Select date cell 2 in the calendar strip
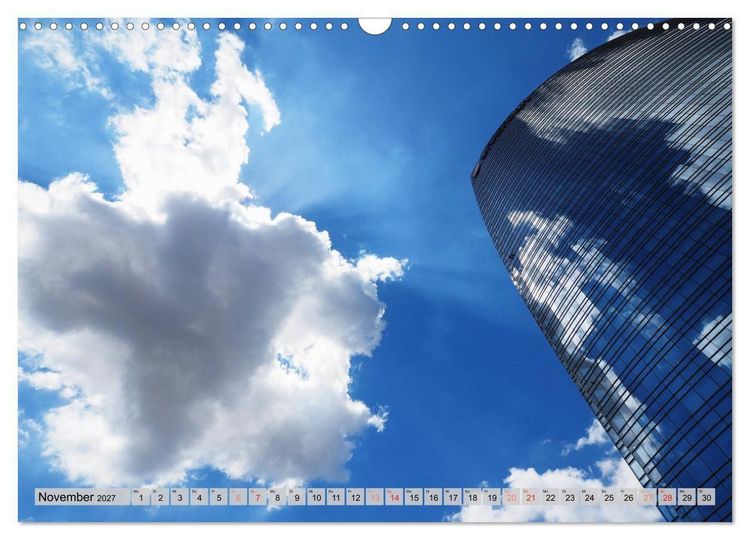The height and width of the screenshot is (540, 750). (x=160, y=497)
